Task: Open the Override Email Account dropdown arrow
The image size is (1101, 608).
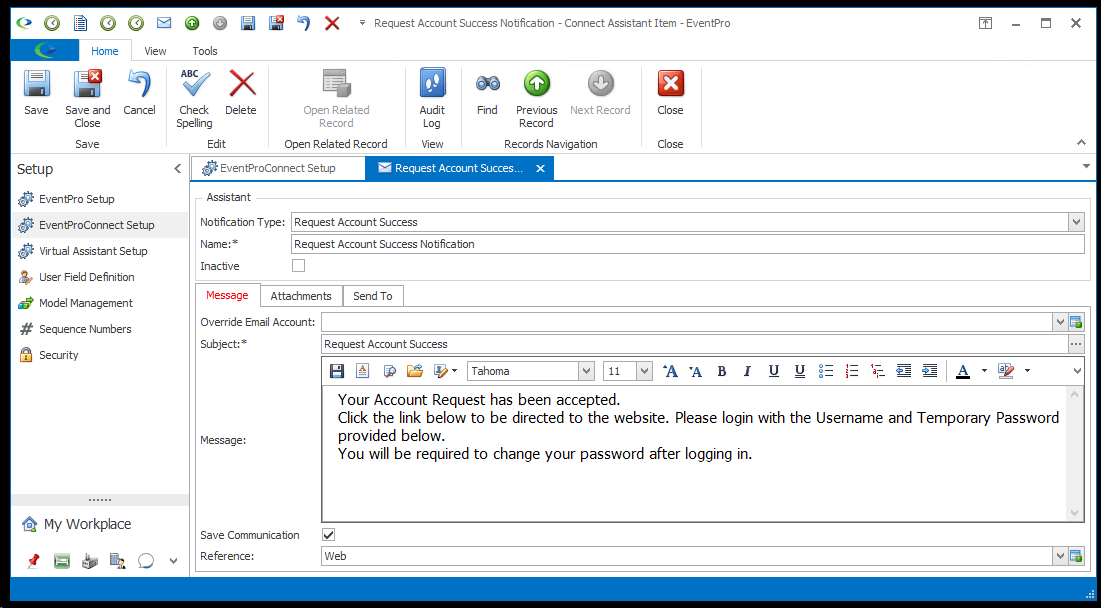Action: 1060,322
